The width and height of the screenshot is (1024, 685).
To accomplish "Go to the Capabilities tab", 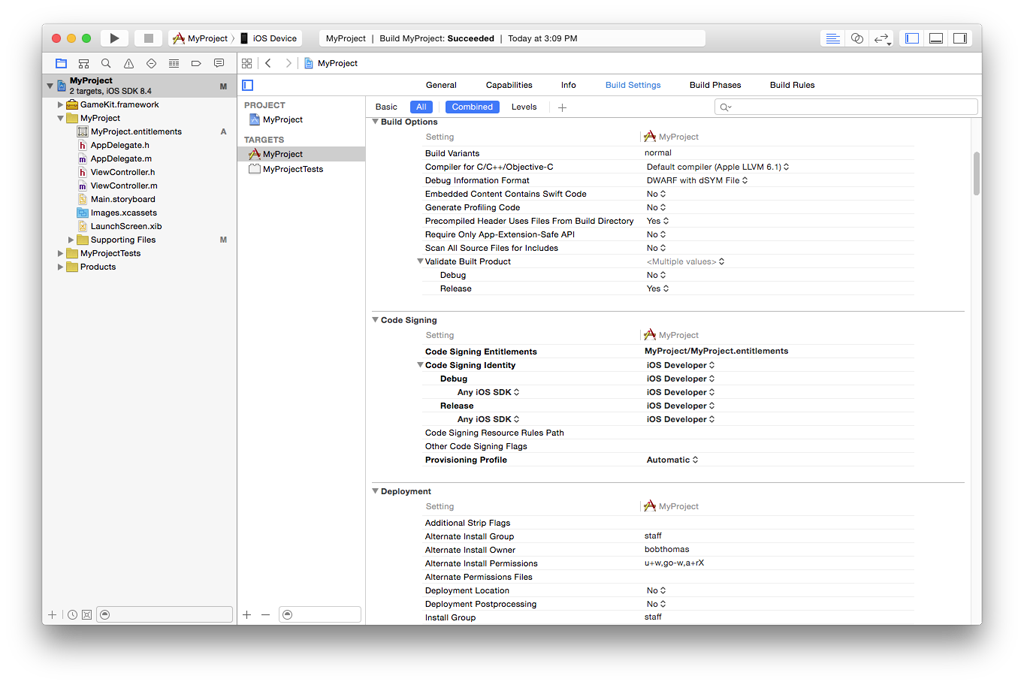I will point(509,85).
